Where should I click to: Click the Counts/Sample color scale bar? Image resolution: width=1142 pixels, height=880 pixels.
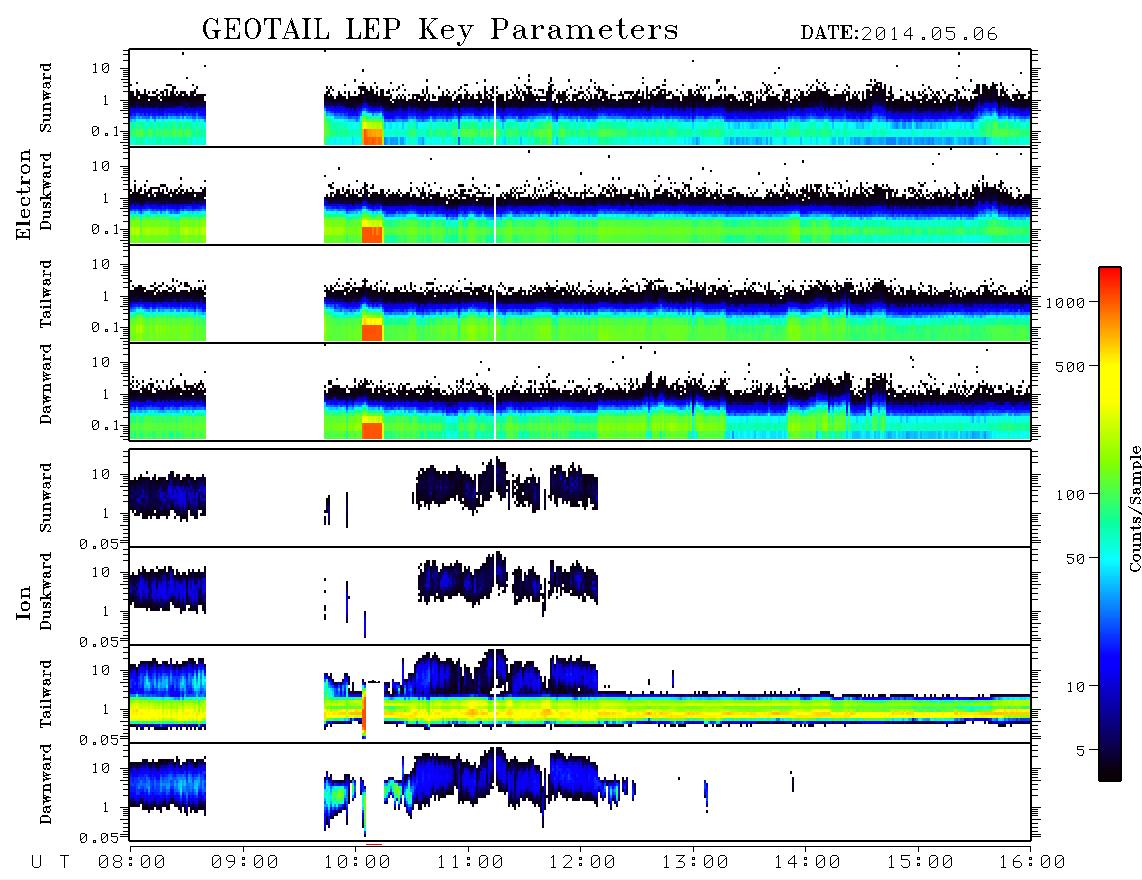[1110, 525]
